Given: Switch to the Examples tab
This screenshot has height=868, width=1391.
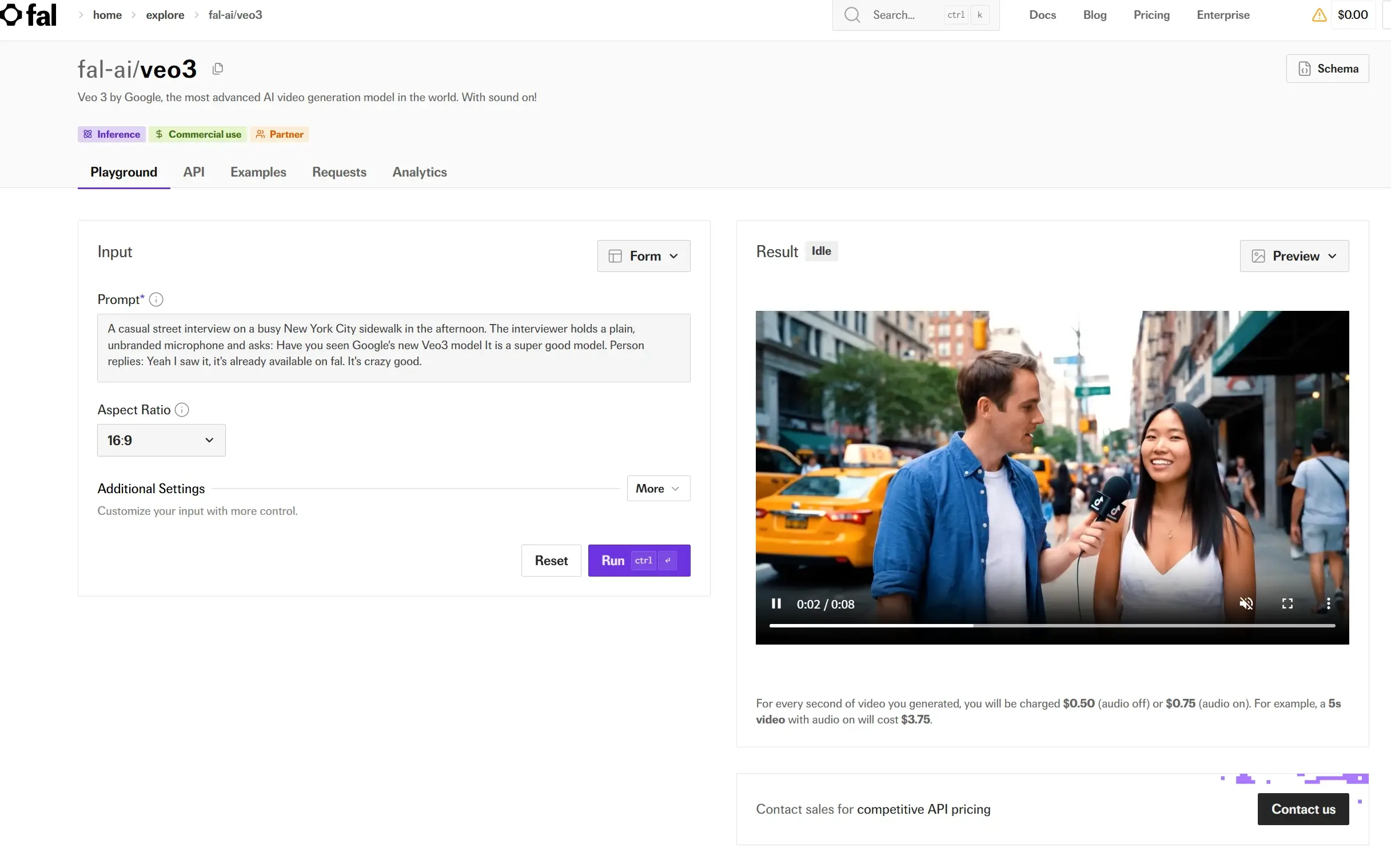Looking at the screenshot, I should click(x=258, y=172).
